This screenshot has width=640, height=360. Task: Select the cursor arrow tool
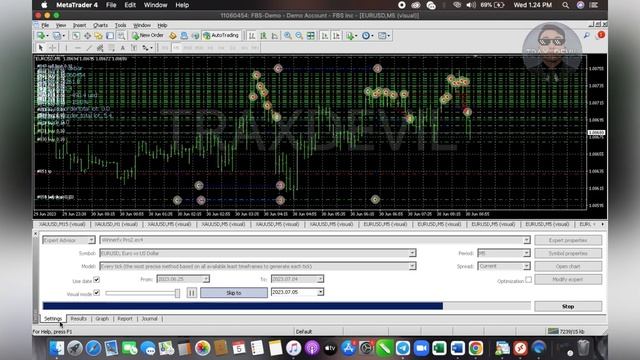point(40,48)
